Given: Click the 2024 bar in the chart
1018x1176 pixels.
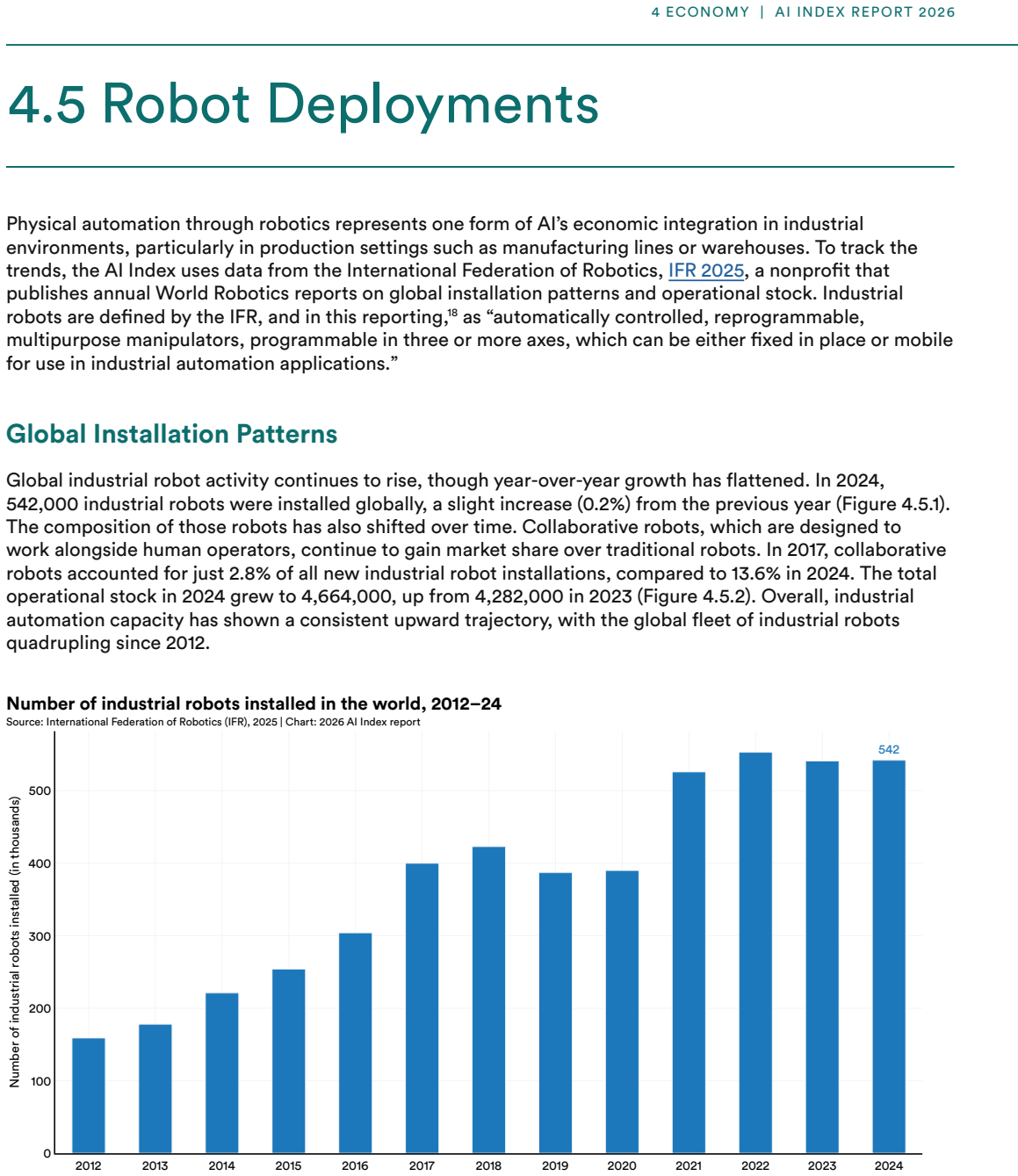Looking at the screenshot, I should pos(889,956).
